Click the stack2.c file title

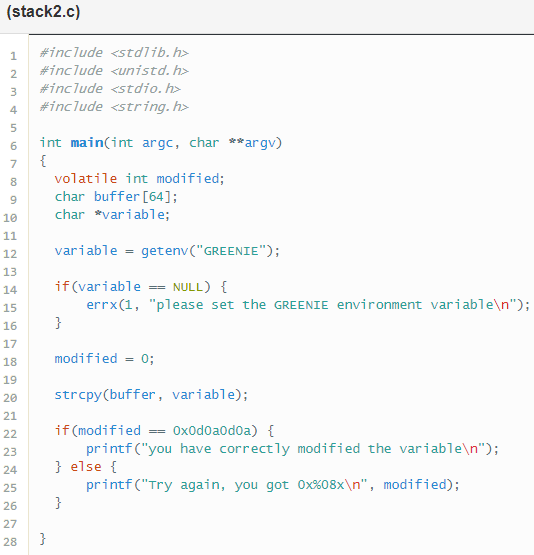point(43,12)
